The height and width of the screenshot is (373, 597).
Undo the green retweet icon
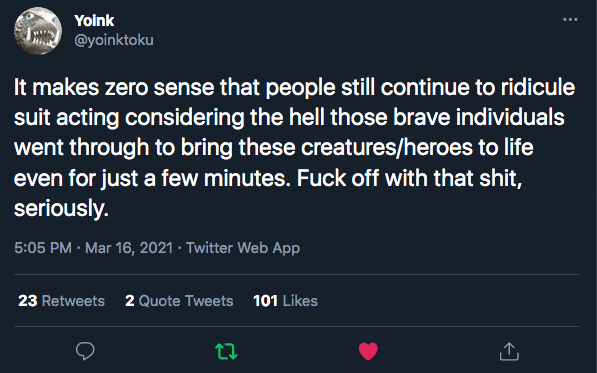click(226, 351)
